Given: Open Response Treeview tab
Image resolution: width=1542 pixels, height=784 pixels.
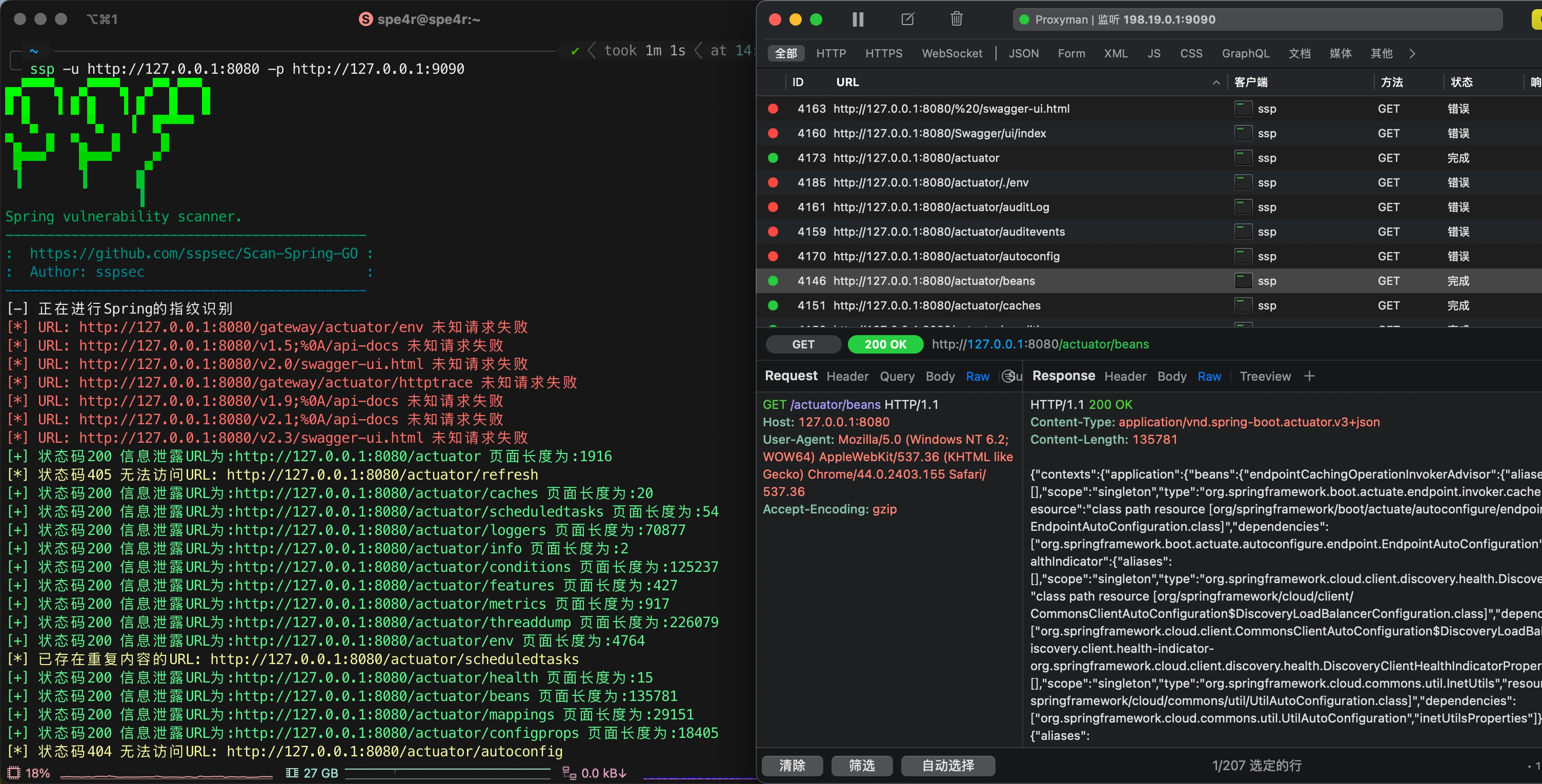Looking at the screenshot, I should point(1265,377).
